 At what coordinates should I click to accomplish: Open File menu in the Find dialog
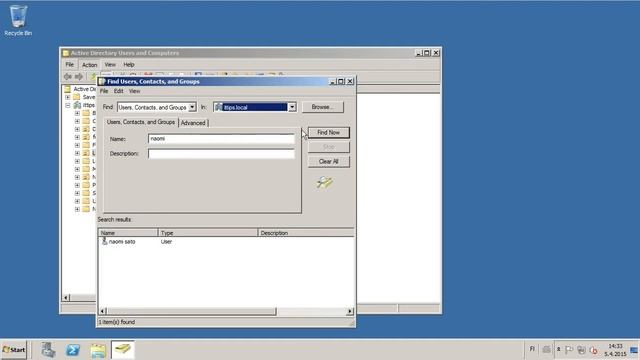tap(104, 91)
